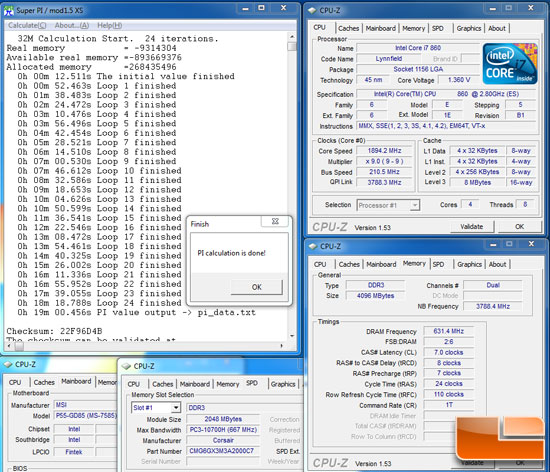Select Memory tab in SPD CPU-Z window
The width and height of the screenshot is (550, 472).
click(x=228, y=384)
